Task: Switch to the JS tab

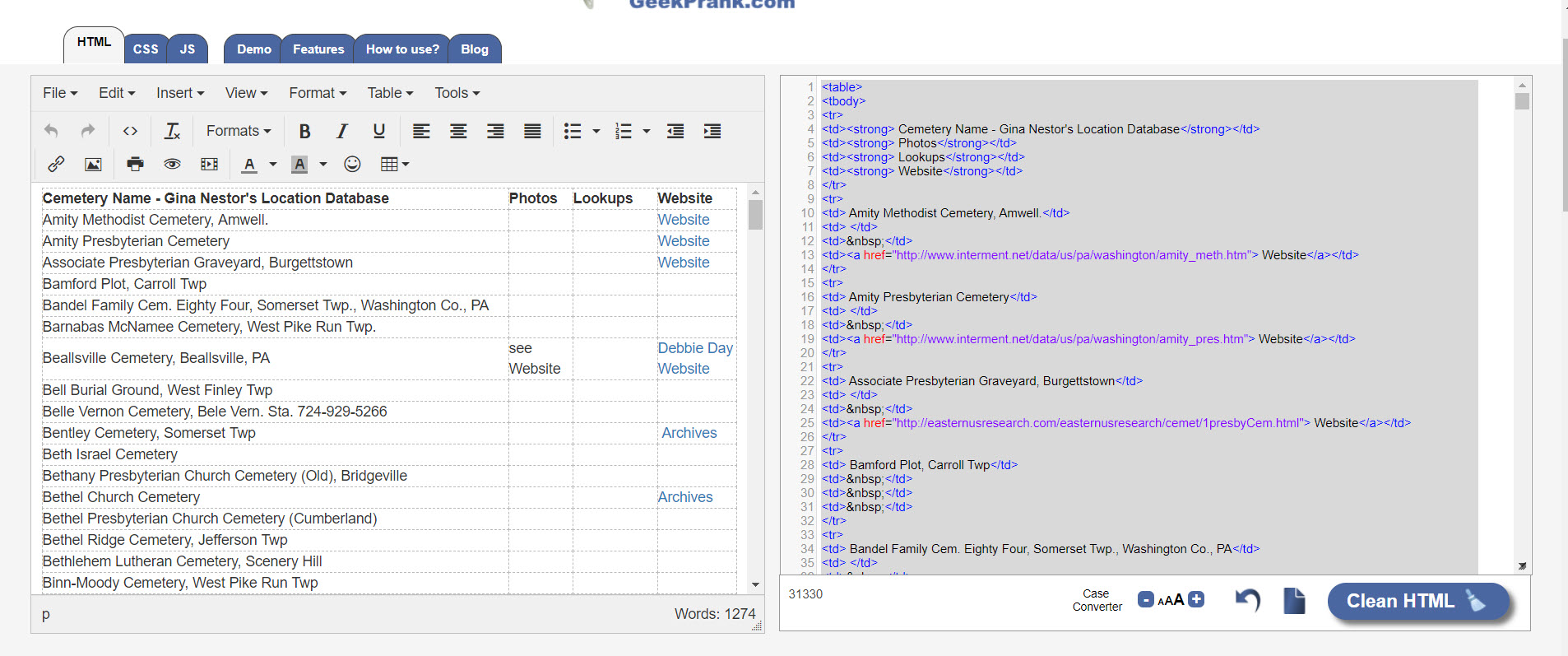Action: pyautogui.click(x=188, y=49)
